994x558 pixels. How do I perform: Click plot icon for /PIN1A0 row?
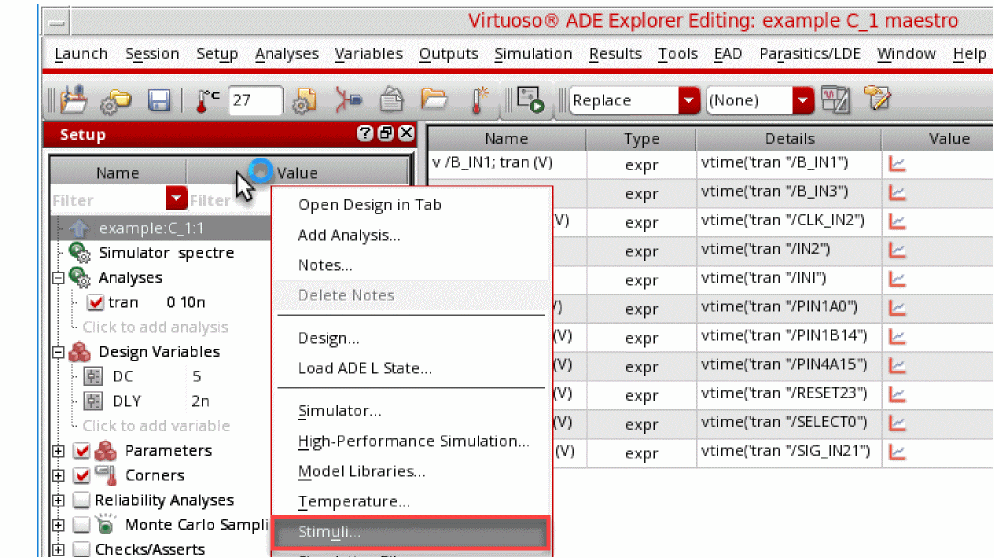tap(897, 308)
